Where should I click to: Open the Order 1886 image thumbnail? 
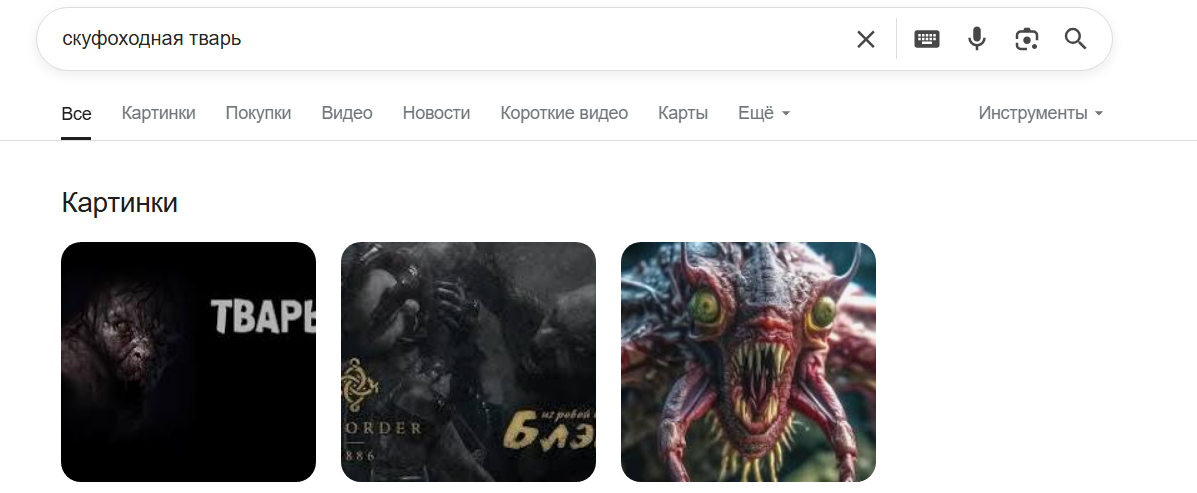click(468, 362)
